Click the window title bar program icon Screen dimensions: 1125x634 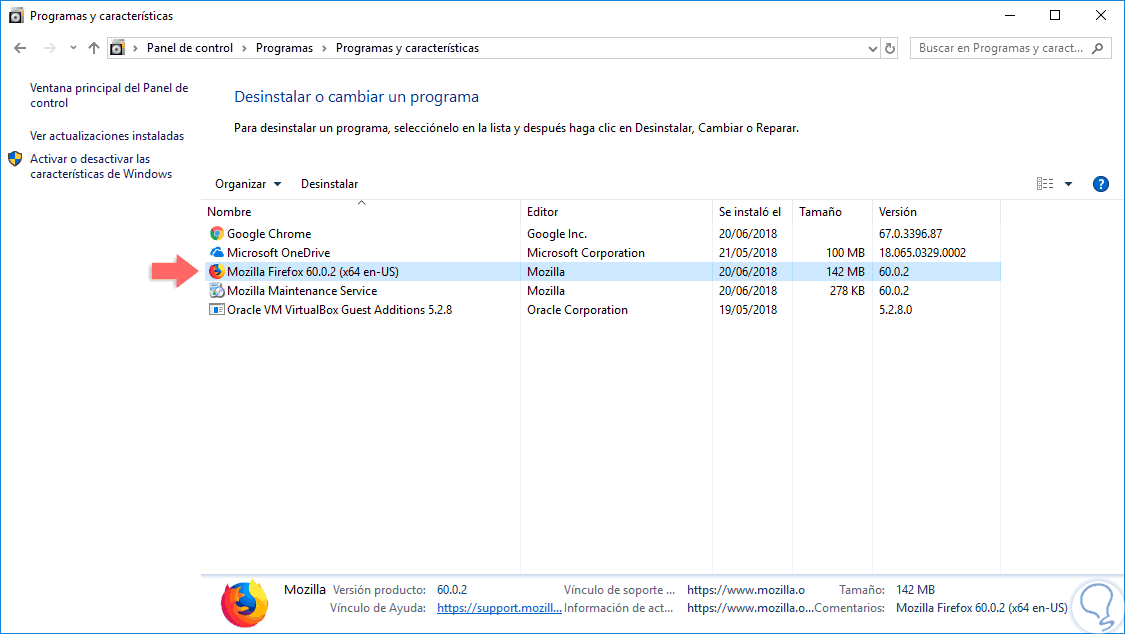tap(16, 16)
